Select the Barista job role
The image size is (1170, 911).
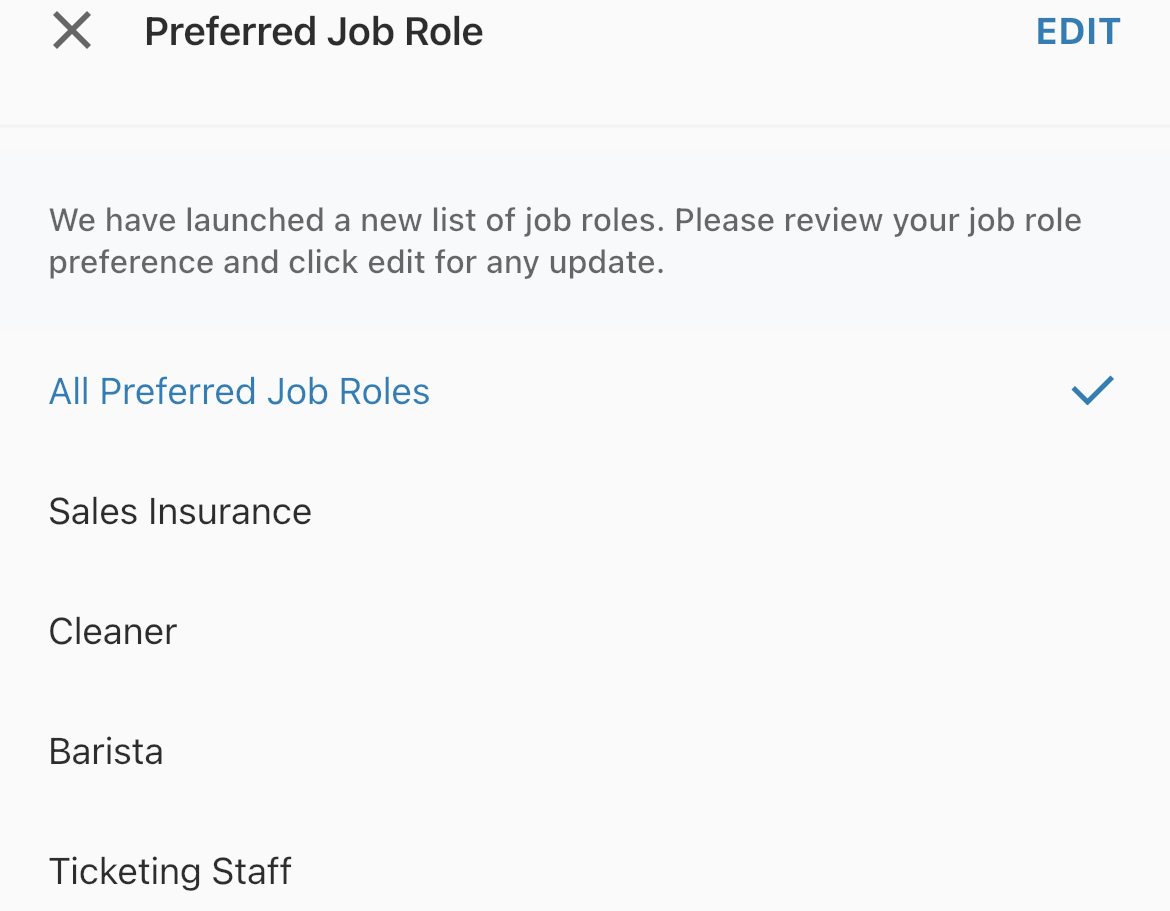pos(106,751)
